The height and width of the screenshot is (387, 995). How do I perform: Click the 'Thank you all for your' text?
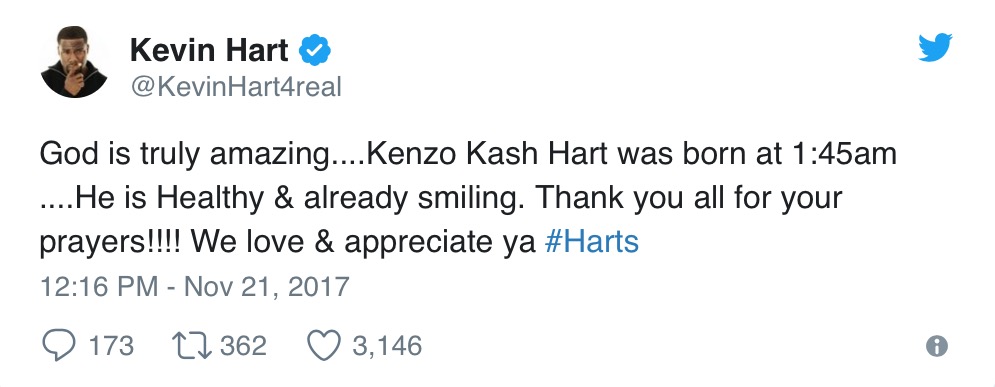coord(689,199)
